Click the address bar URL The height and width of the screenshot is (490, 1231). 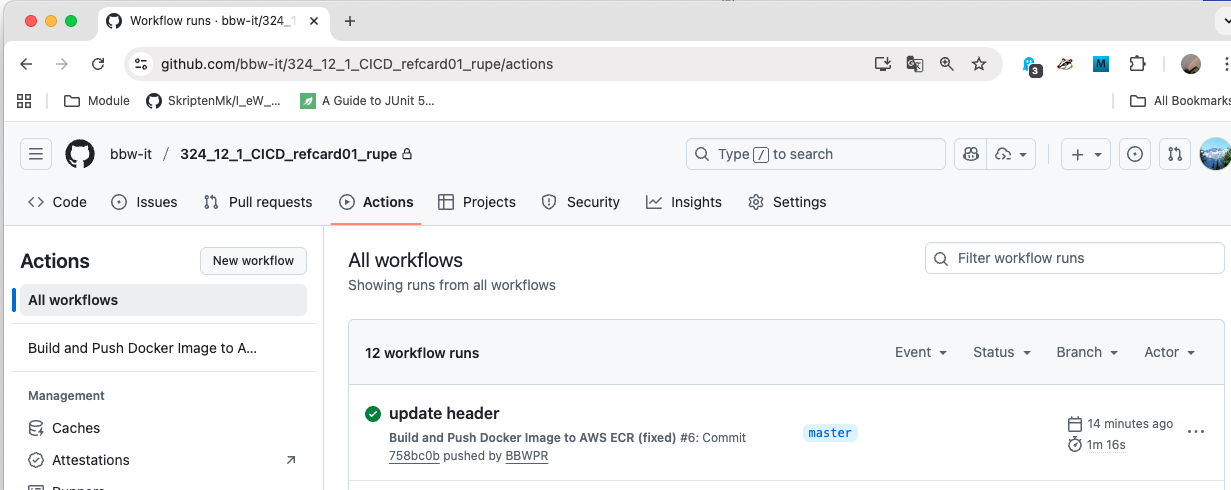(x=357, y=64)
